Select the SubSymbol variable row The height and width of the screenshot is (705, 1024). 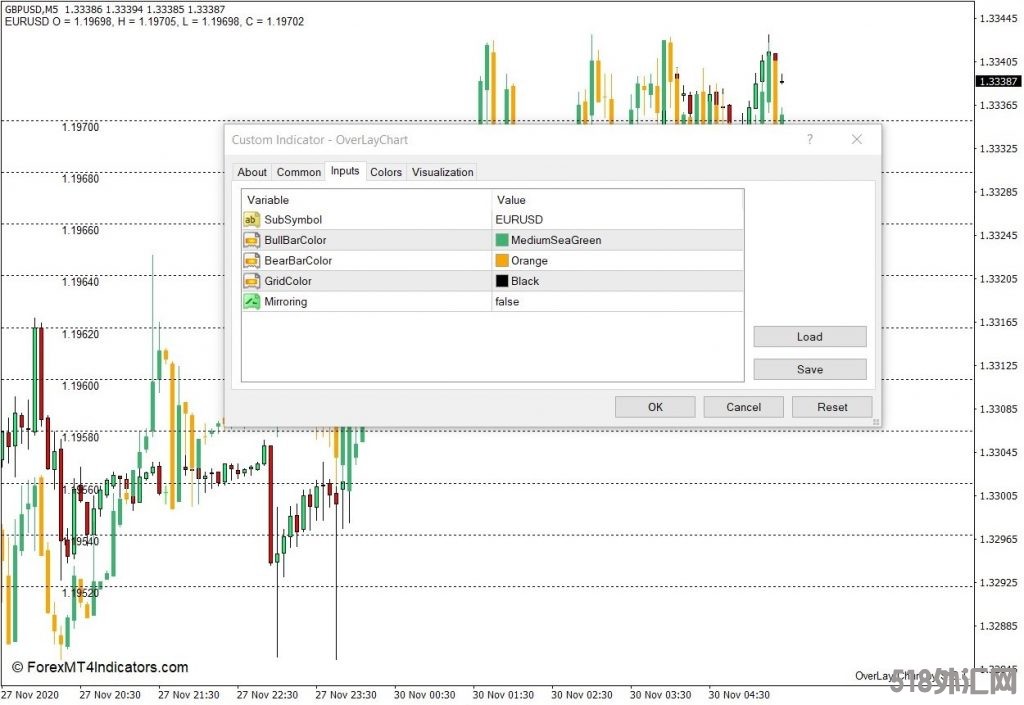[492, 220]
